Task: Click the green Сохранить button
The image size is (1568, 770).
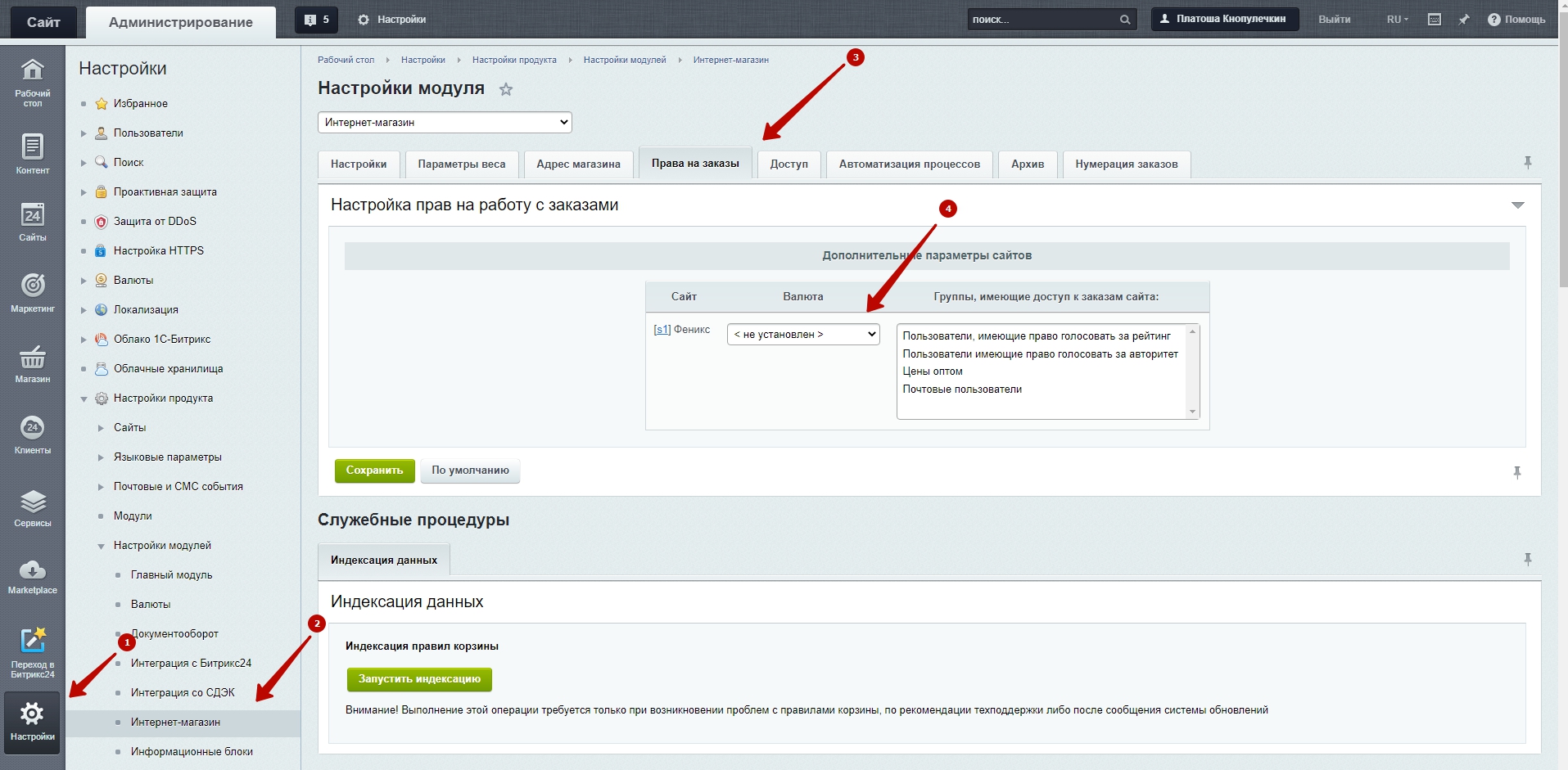Action: 374,471
